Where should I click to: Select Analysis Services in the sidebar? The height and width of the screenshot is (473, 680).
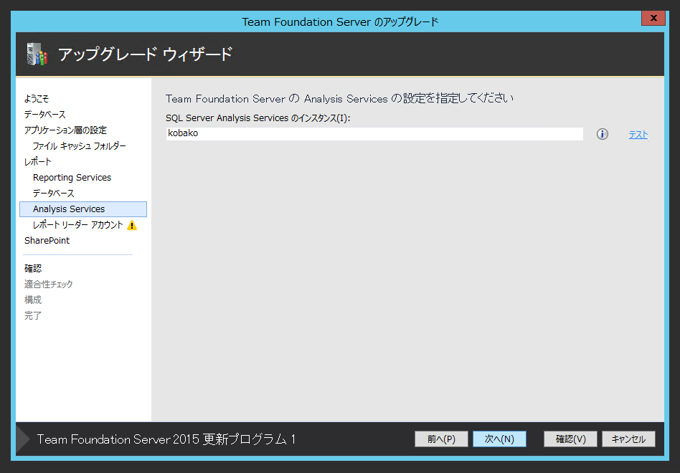[68, 209]
